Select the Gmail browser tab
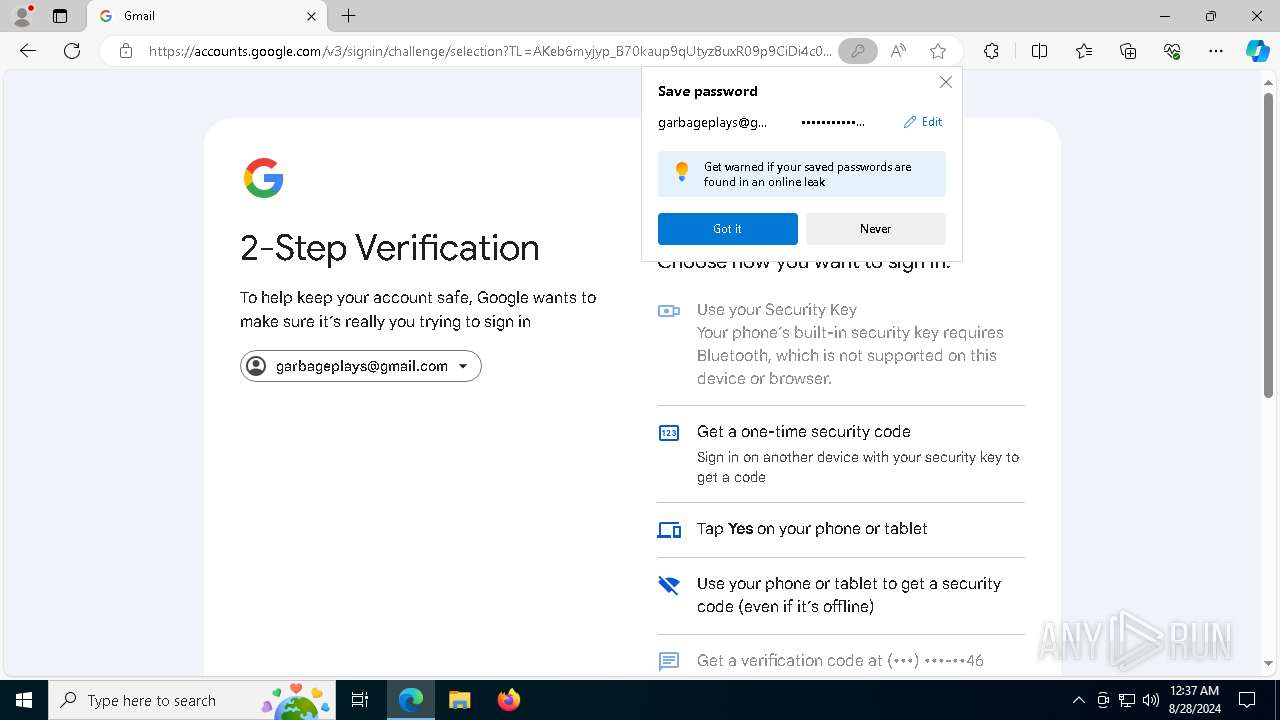This screenshot has height=720, width=1280. tap(207, 16)
